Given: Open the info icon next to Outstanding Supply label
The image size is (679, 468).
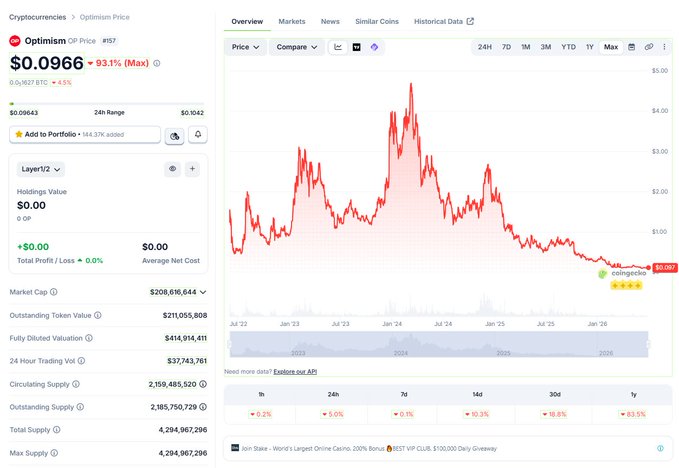Looking at the screenshot, I should (80, 407).
